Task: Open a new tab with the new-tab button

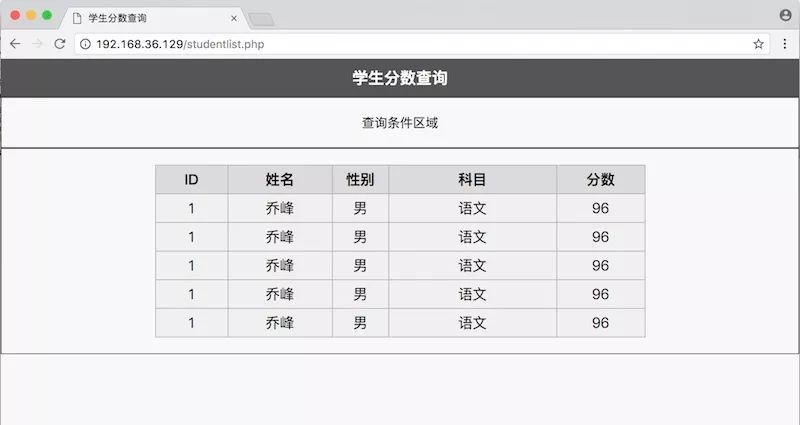Action: 261,20
